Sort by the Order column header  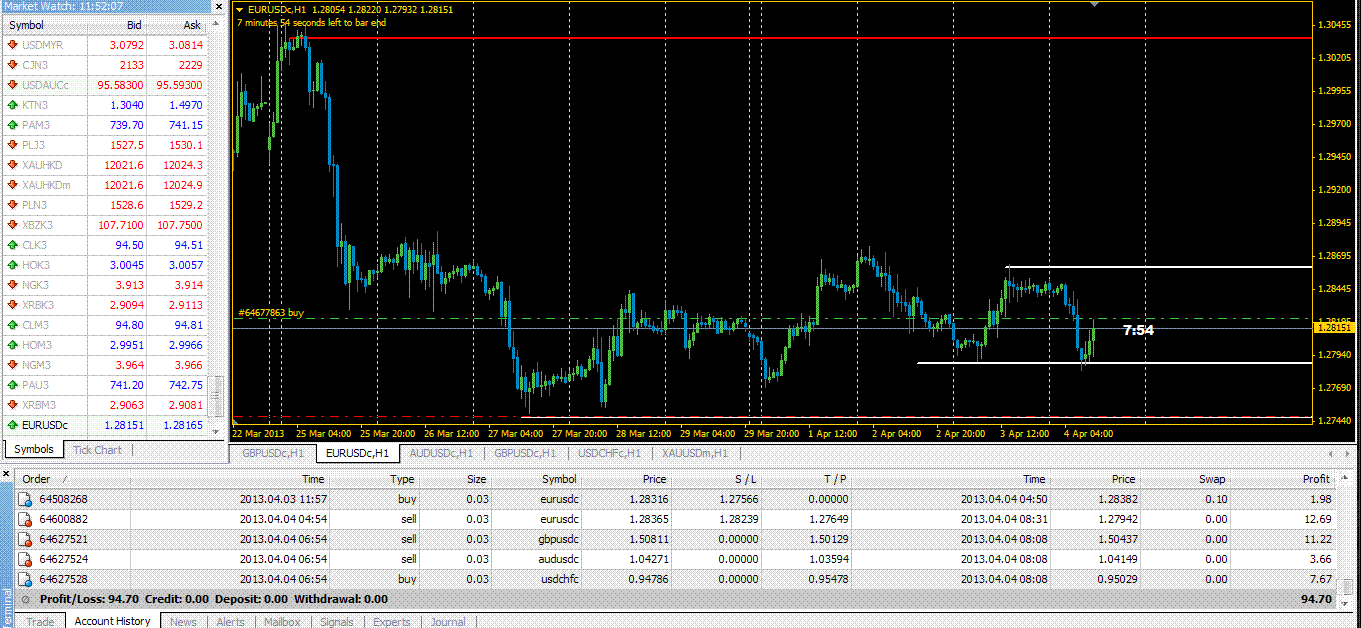[x=74, y=479]
